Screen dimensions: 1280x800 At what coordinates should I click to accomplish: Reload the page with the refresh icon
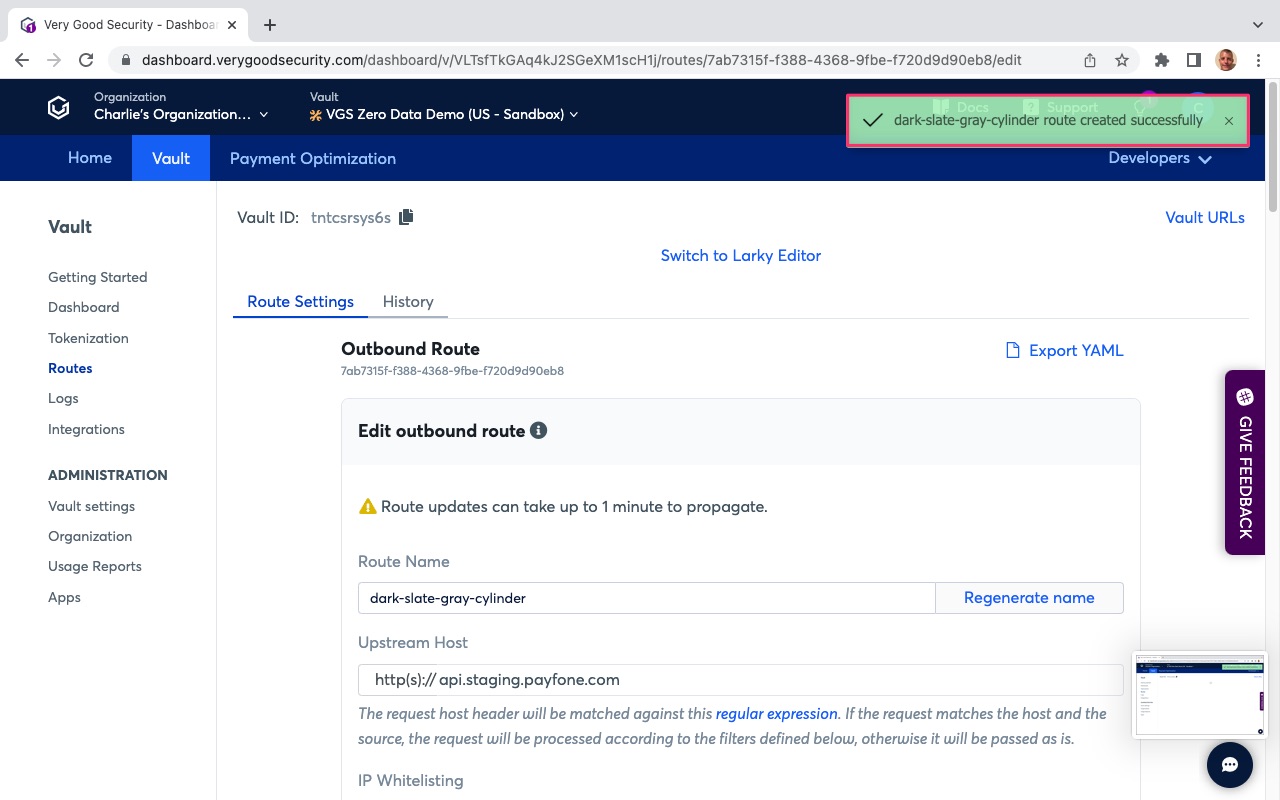[x=86, y=60]
